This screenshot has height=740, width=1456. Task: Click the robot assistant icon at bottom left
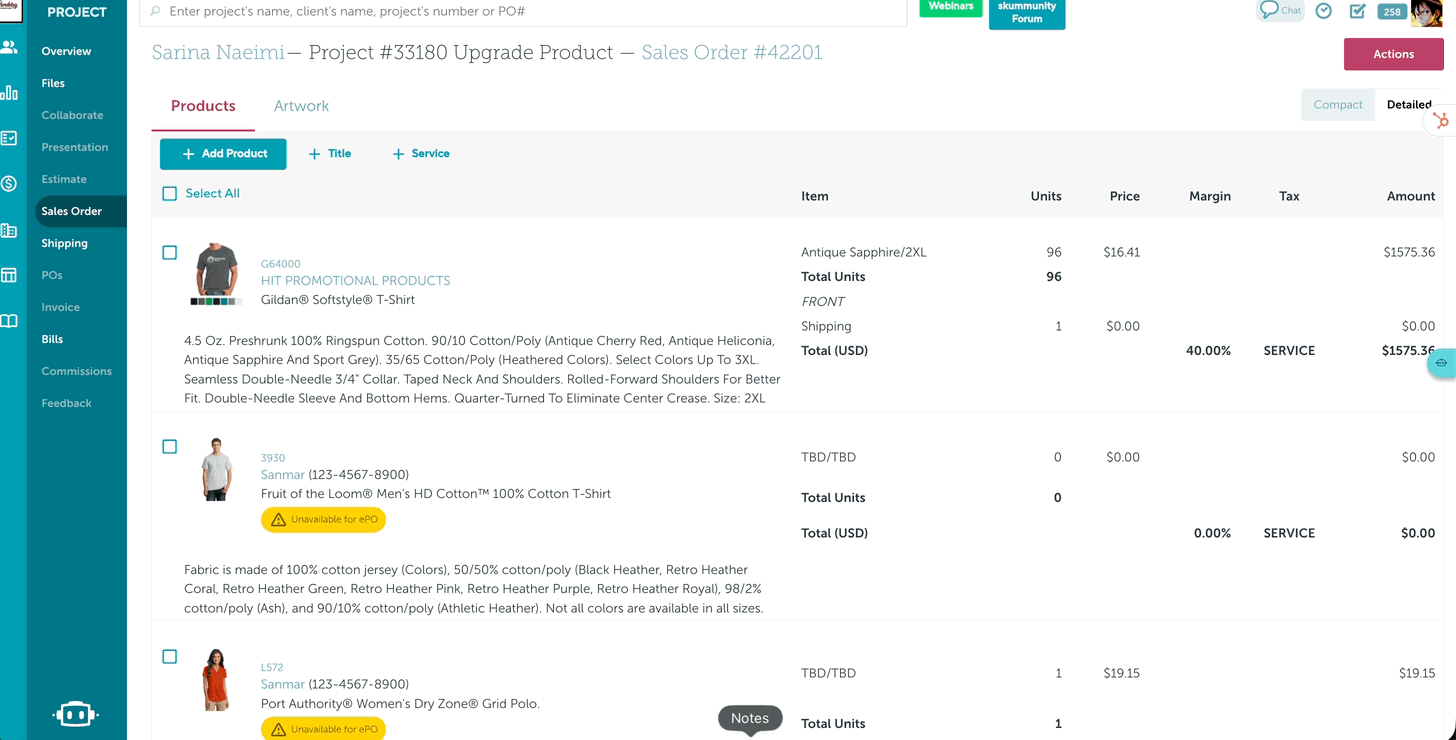76,714
